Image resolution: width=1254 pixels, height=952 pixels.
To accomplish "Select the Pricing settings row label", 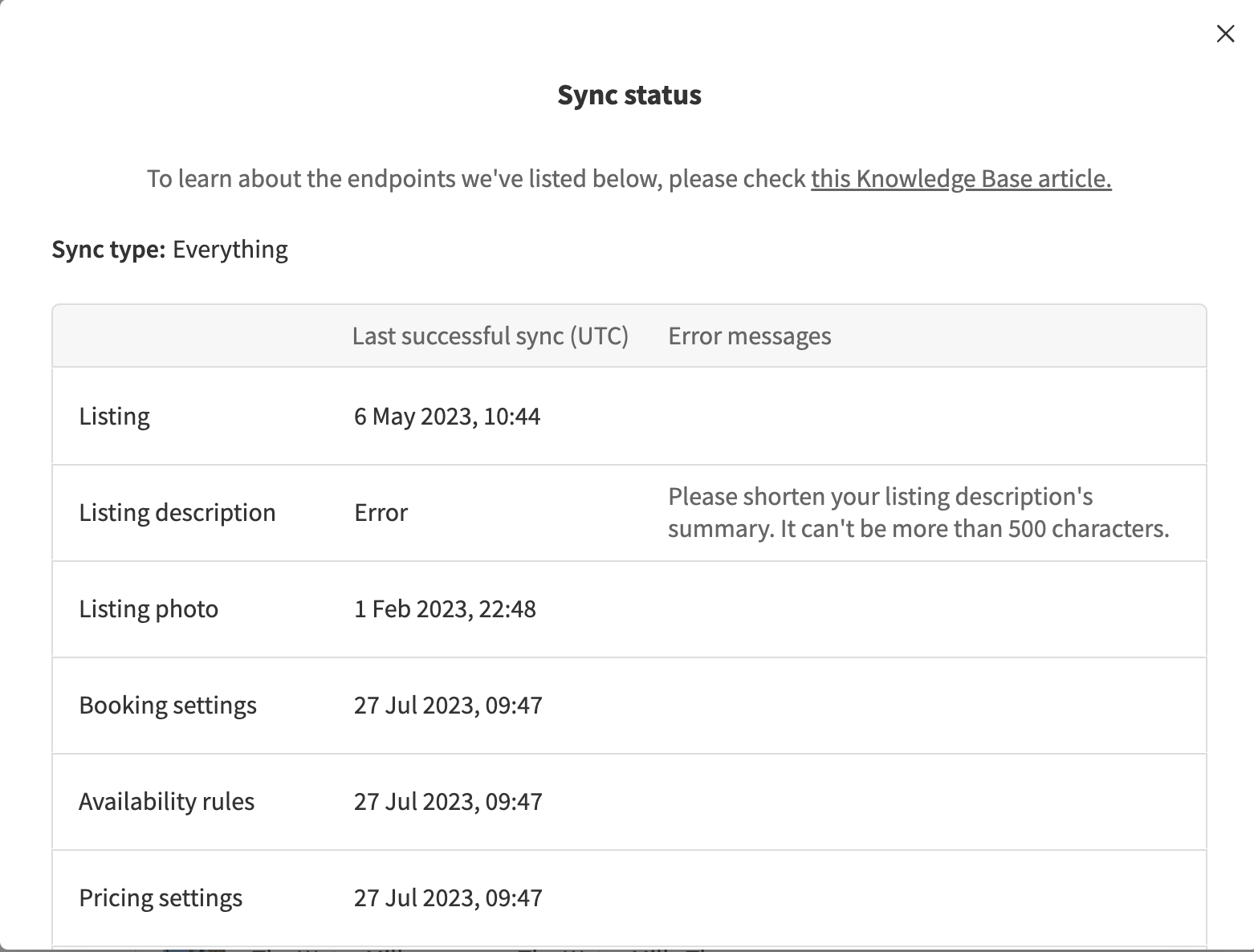I will click(160, 897).
